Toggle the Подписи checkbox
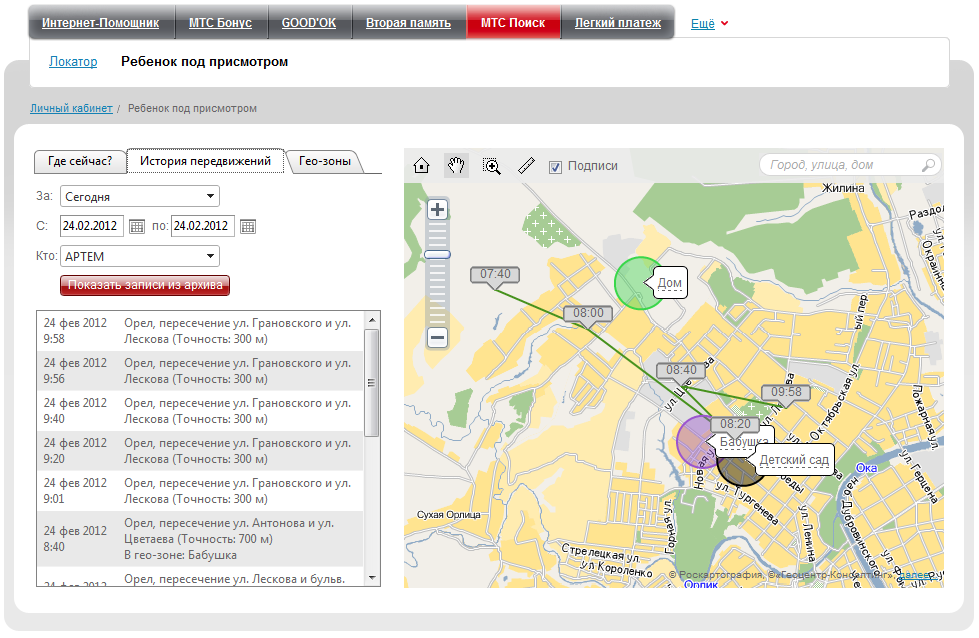The image size is (979, 638). [555, 167]
